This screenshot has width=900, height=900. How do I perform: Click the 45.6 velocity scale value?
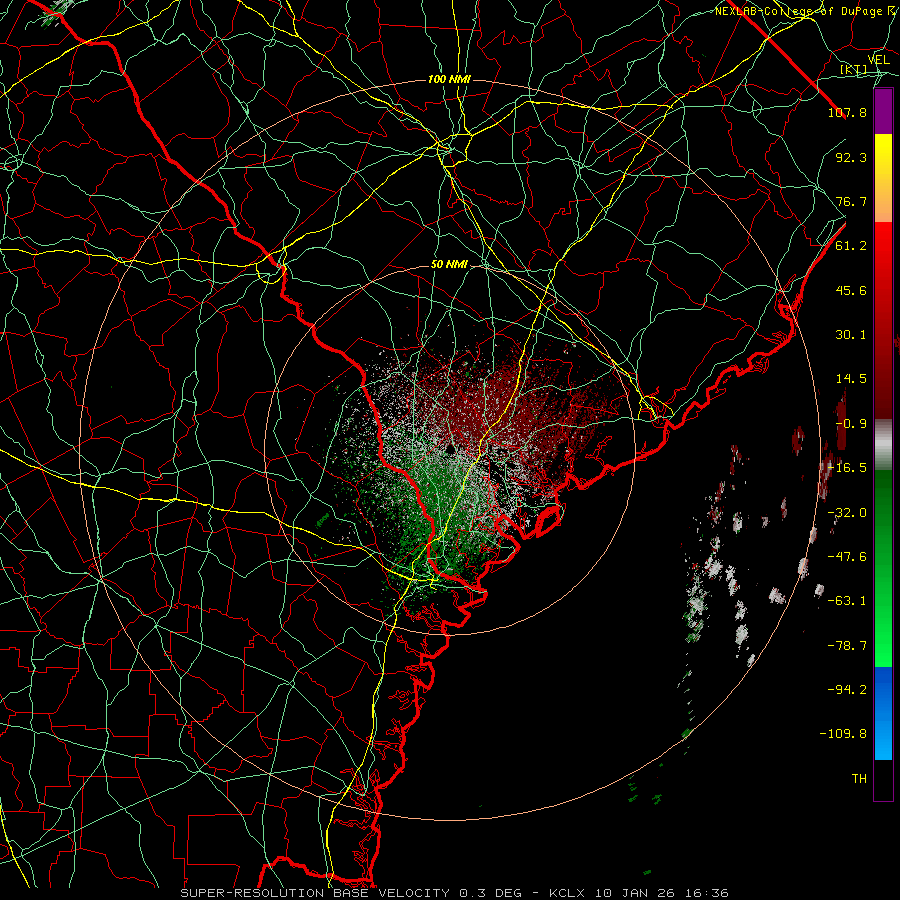pos(851,290)
